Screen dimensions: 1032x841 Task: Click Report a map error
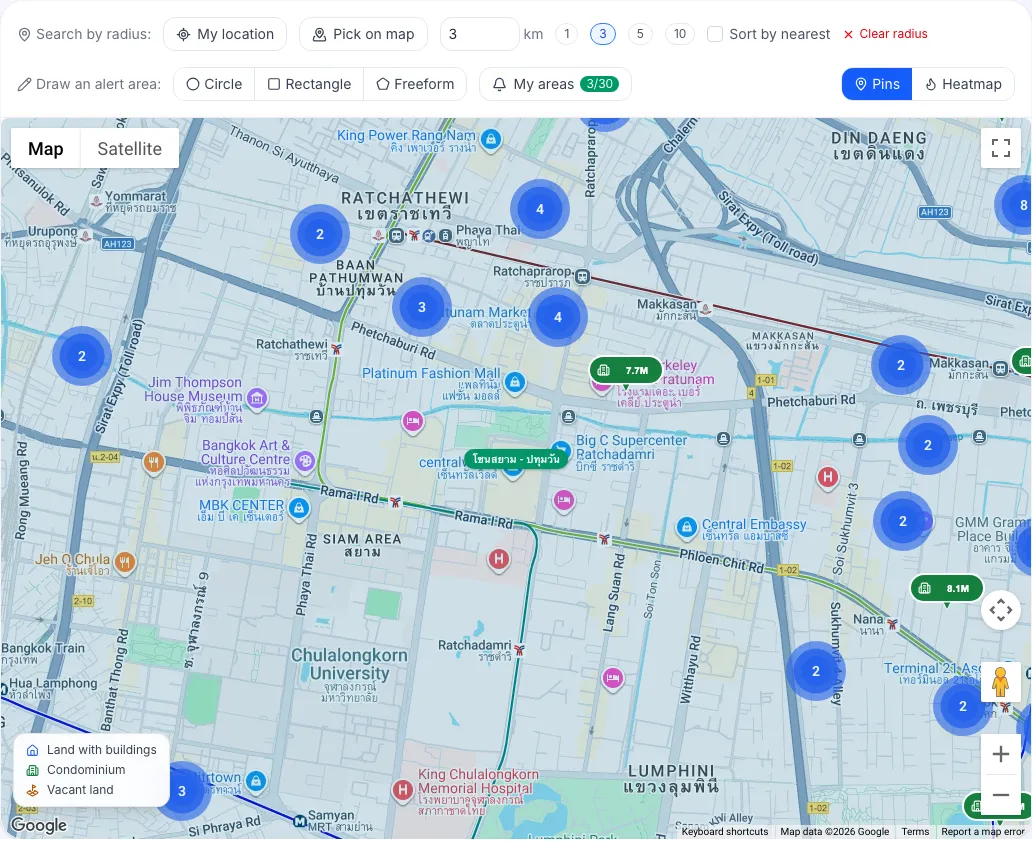click(x=983, y=832)
